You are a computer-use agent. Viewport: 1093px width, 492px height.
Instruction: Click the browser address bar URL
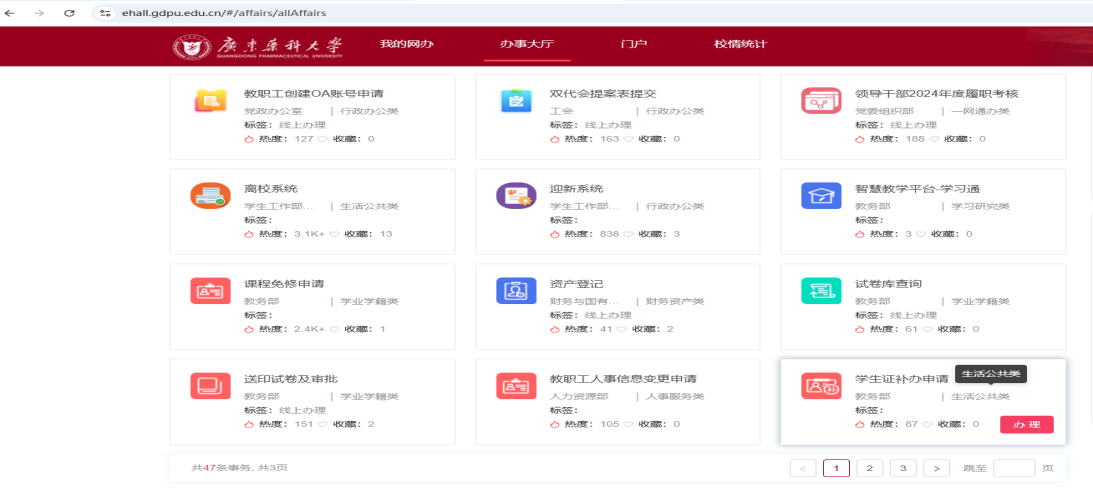(222, 13)
